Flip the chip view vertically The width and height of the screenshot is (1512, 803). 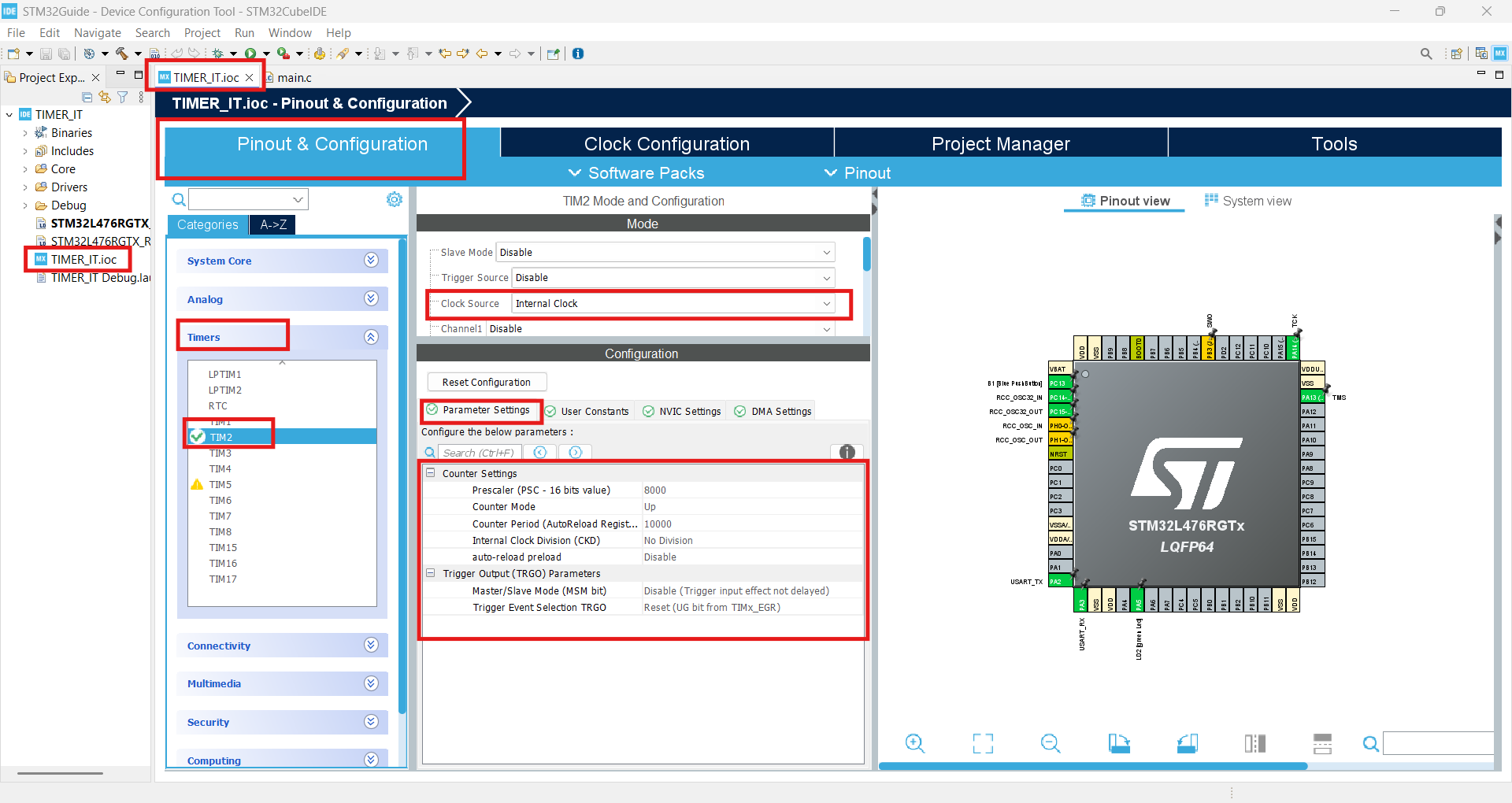click(x=1323, y=743)
